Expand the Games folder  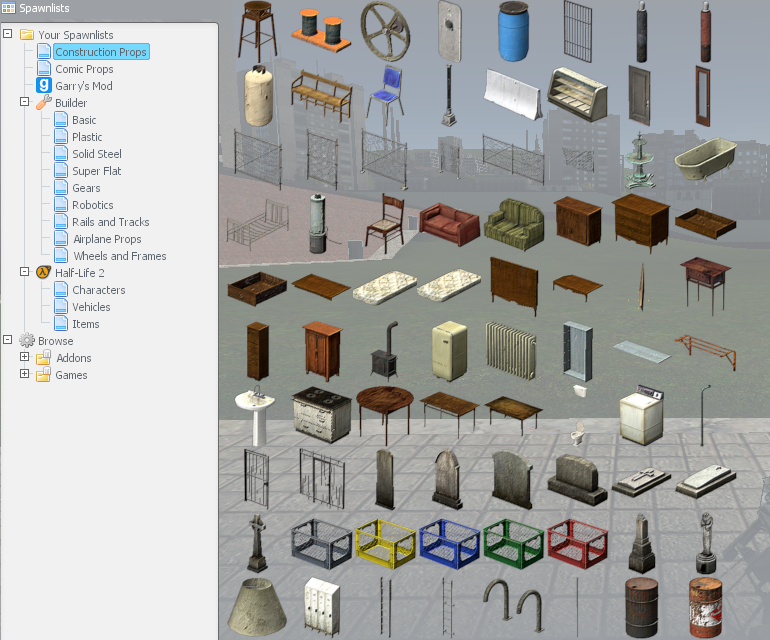coord(24,374)
